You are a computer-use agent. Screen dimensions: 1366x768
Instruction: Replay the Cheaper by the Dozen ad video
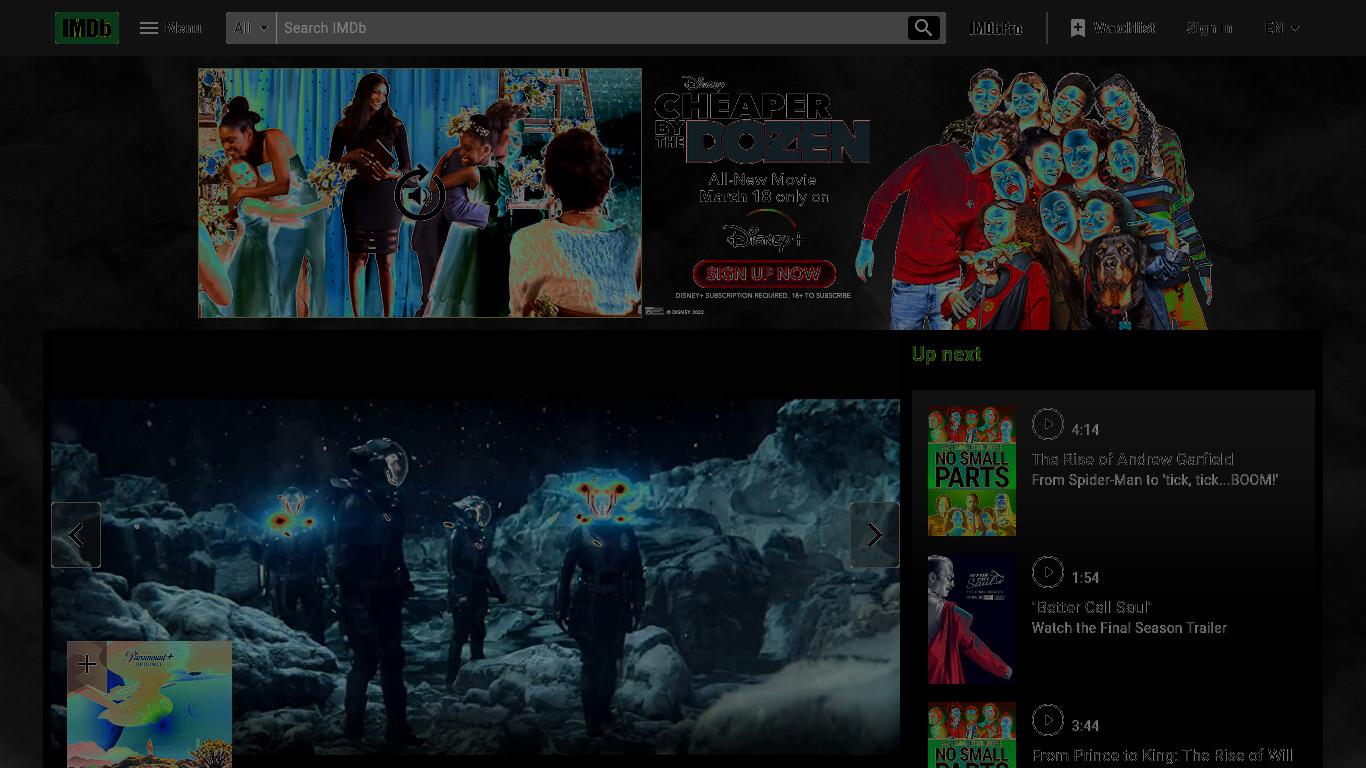tap(420, 193)
